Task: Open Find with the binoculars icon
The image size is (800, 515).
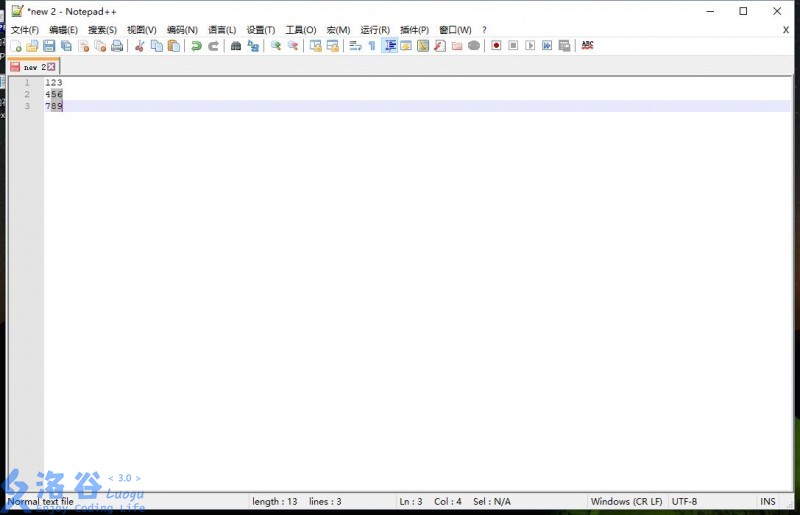Action: 236,46
